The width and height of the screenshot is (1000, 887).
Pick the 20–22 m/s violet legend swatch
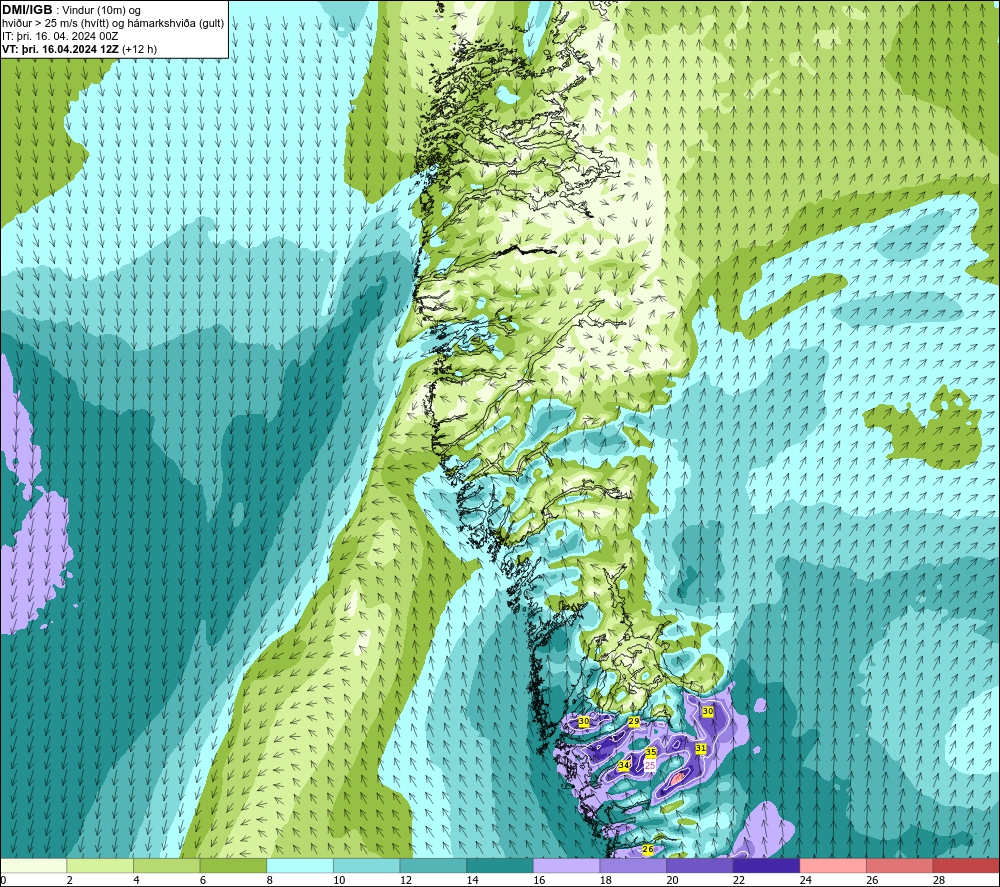point(700,865)
